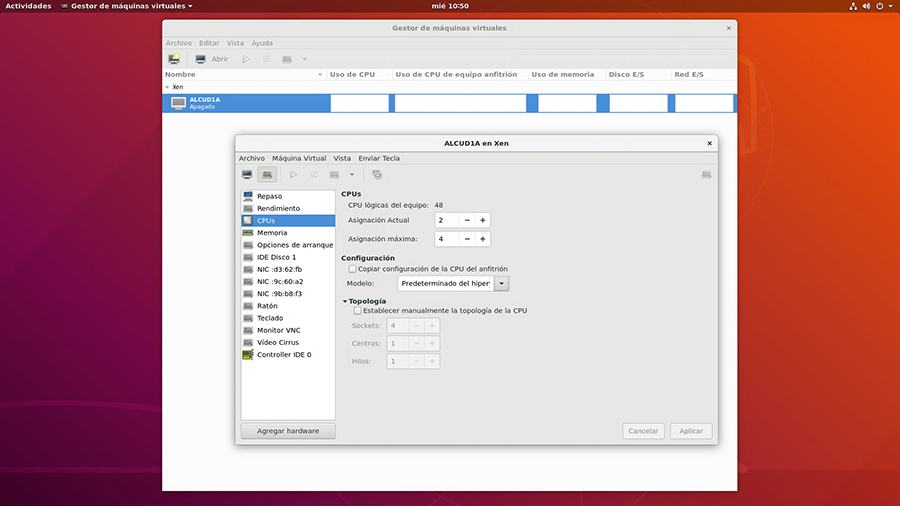The height and width of the screenshot is (506, 900).
Task: Click the Nombre column sort arrow
Action: [x=320, y=75]
